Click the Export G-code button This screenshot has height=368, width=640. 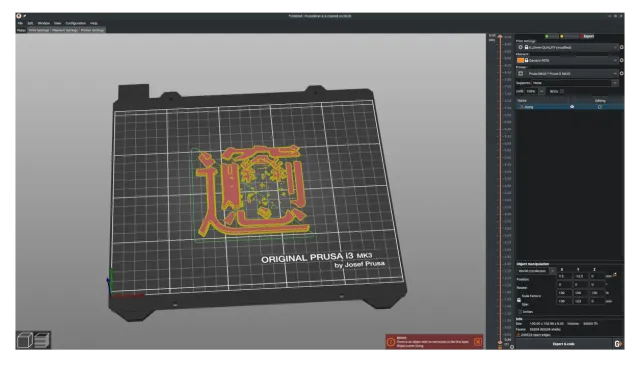click(564, 344)
